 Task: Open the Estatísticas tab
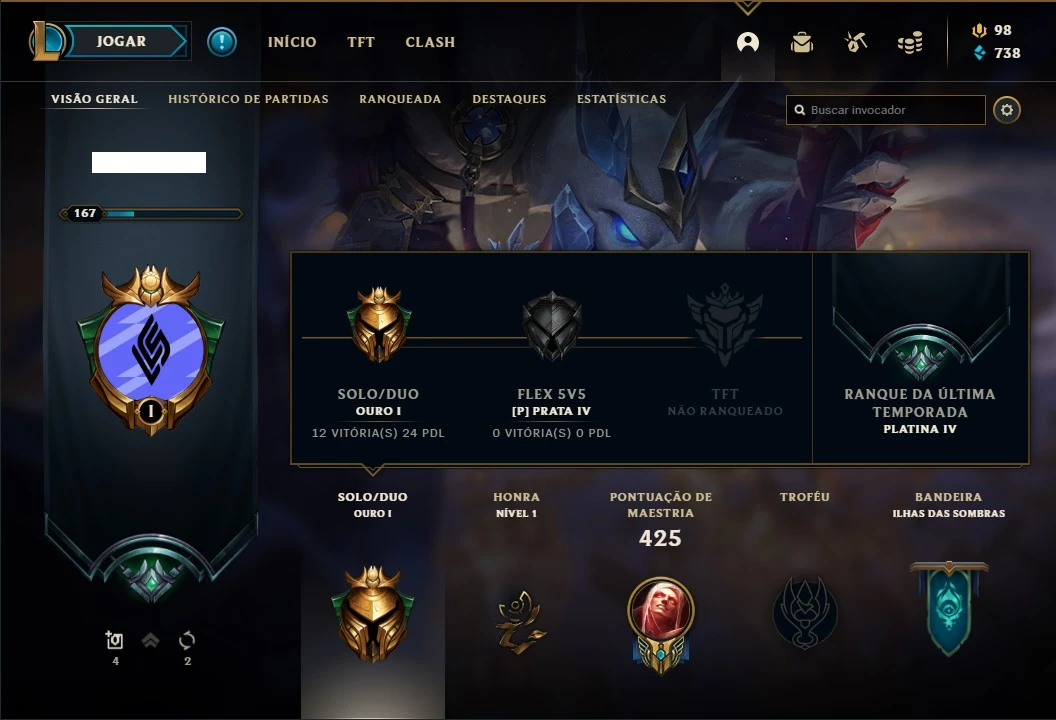[622, 99]
